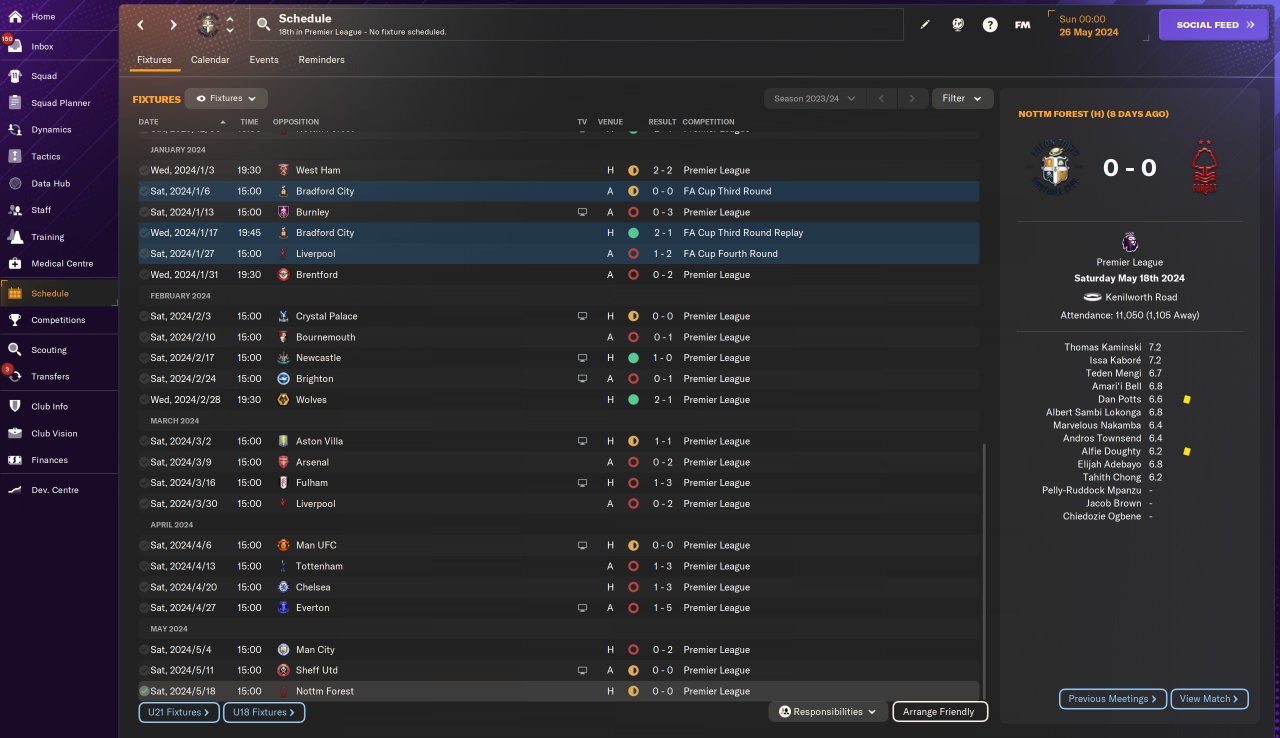This screenshot has height=738, width=1280.
Task: Open the Finances section
Action: tap(49, 460)
